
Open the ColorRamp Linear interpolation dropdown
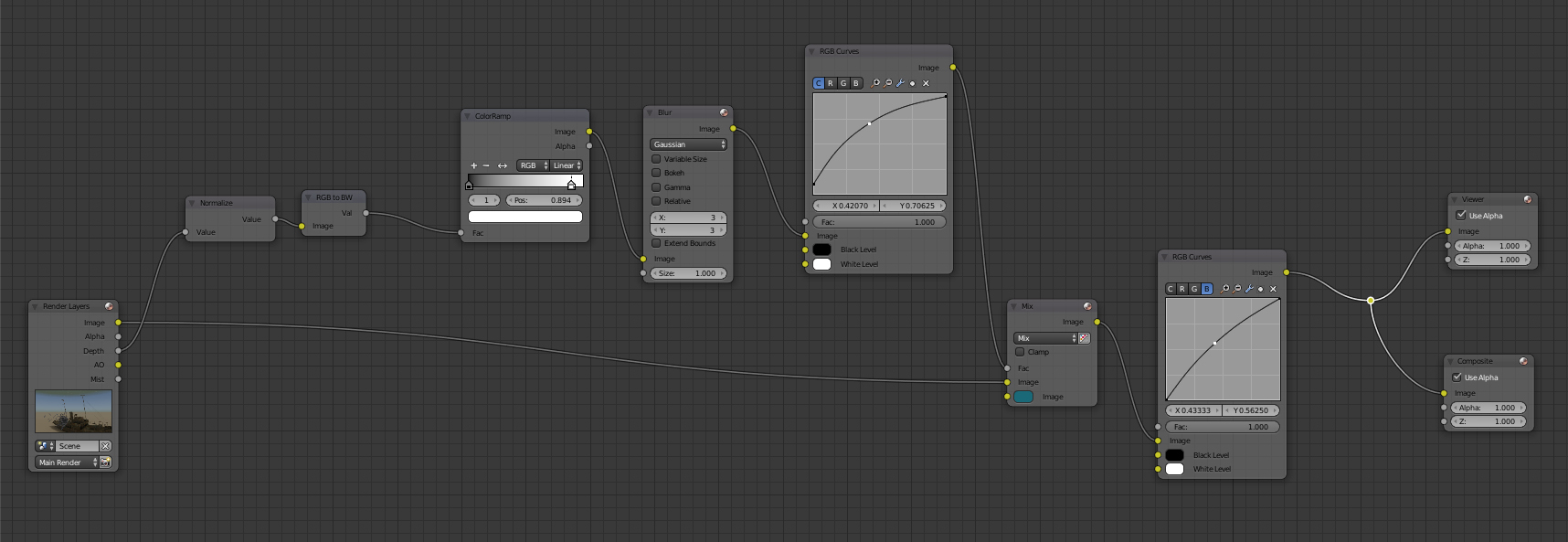point(567,165)
